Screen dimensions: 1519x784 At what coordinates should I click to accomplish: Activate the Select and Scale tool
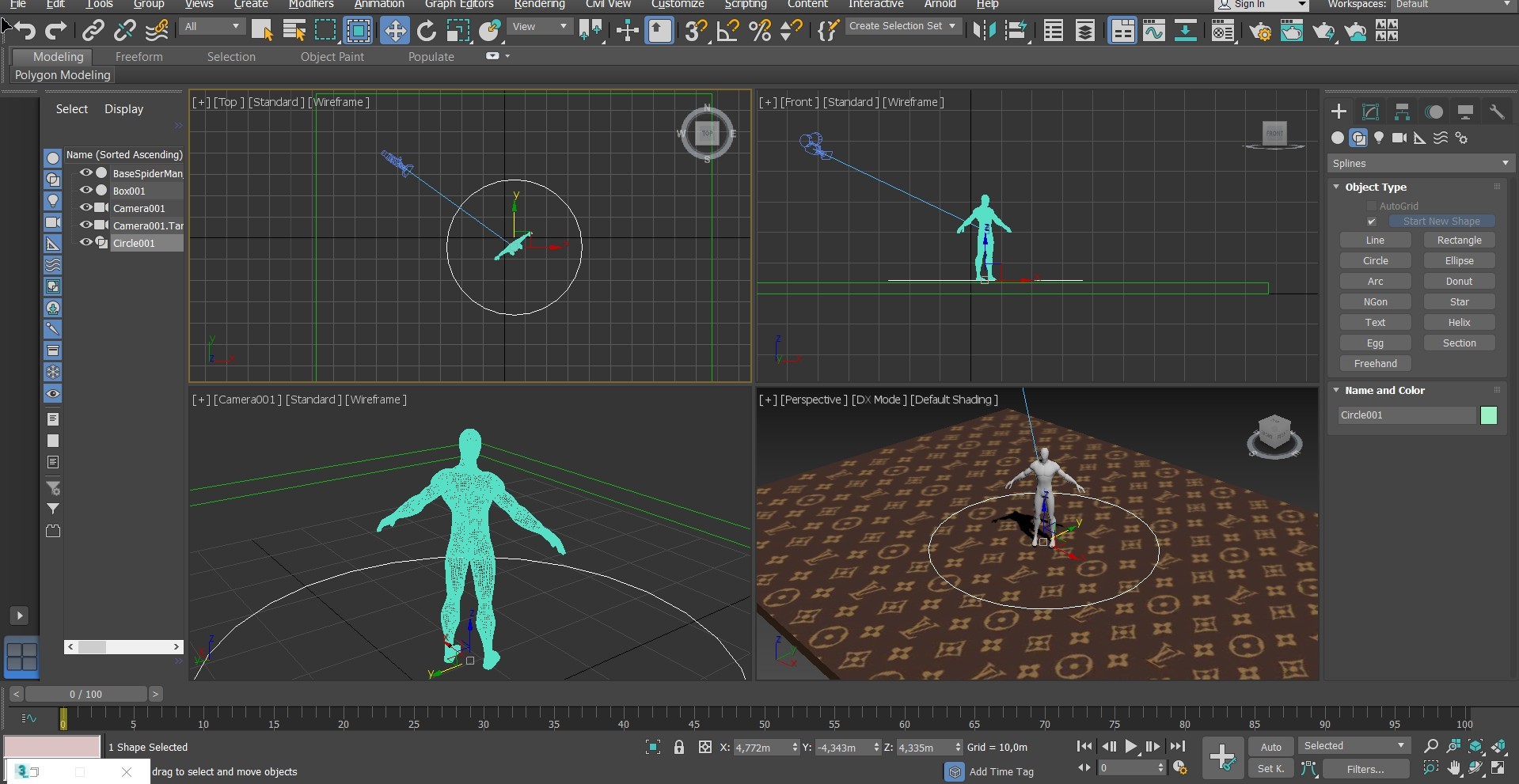coord(458,31)
